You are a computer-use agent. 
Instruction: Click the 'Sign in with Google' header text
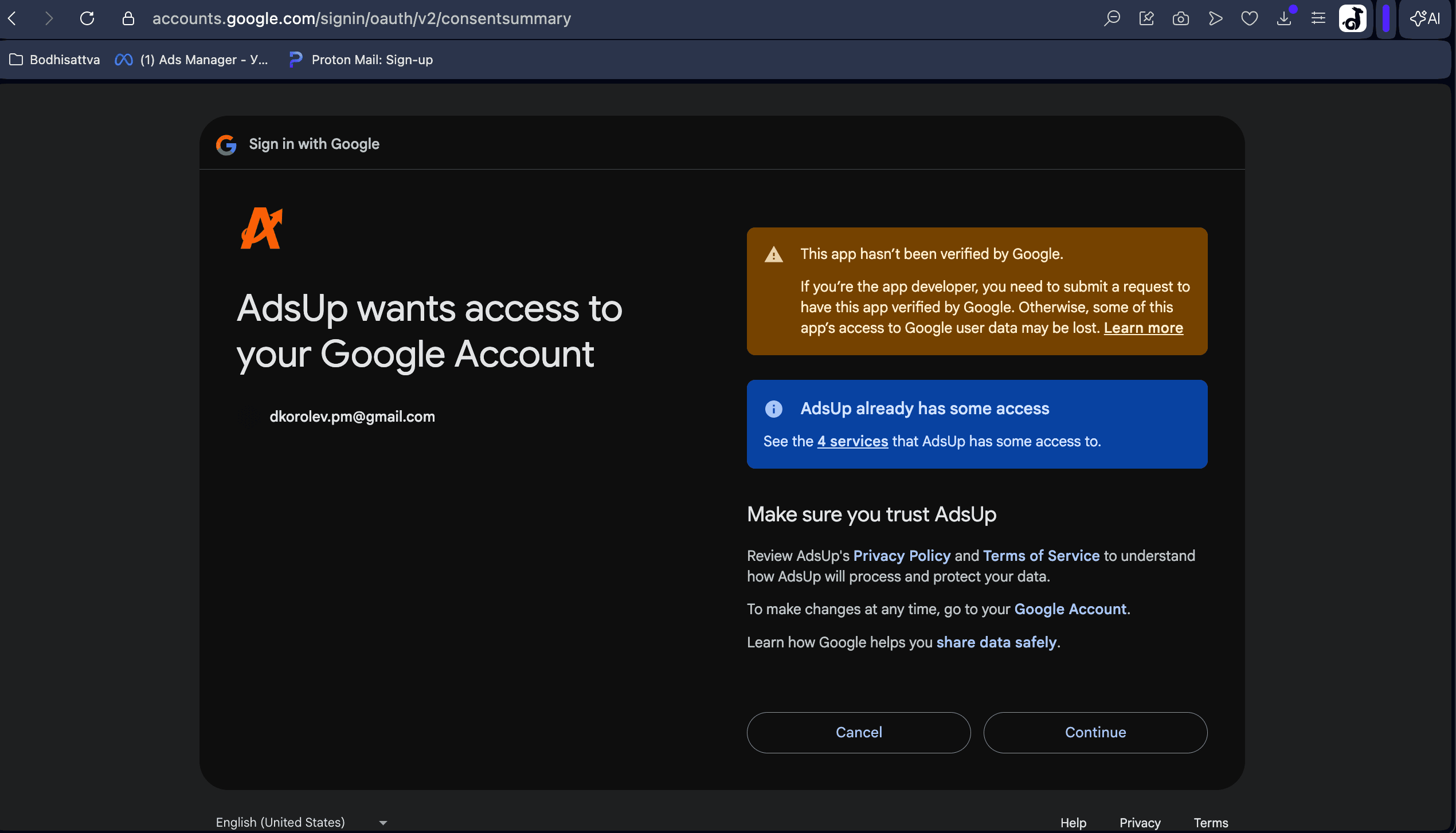(x=314, y=144)
